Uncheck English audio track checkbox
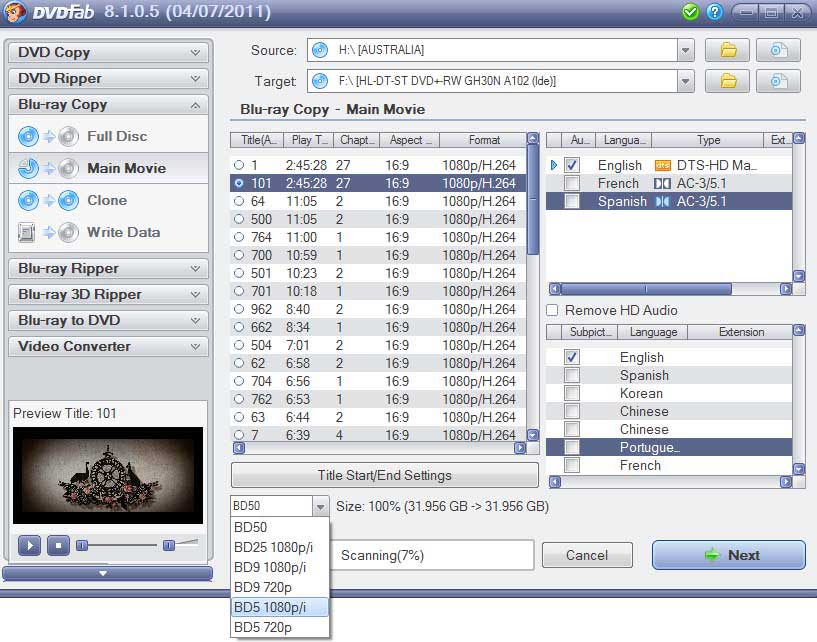 [572, 165]
